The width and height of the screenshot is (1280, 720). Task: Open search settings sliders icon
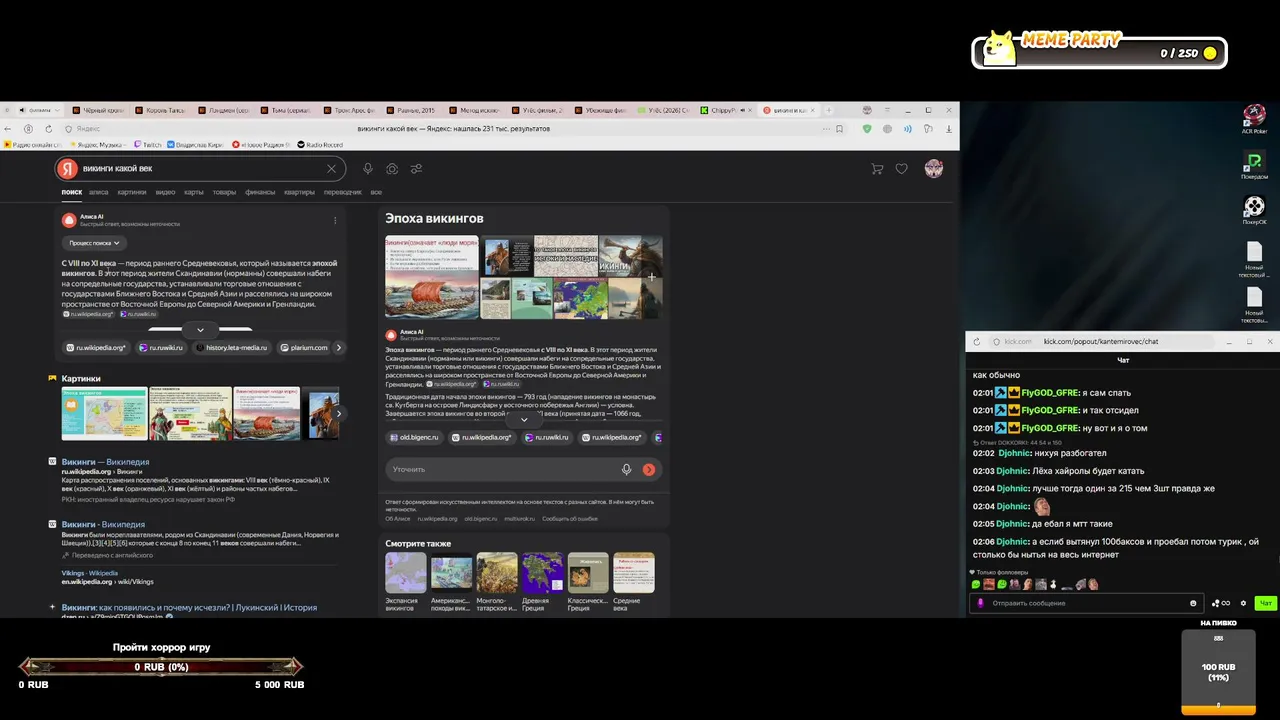[416, 169]
